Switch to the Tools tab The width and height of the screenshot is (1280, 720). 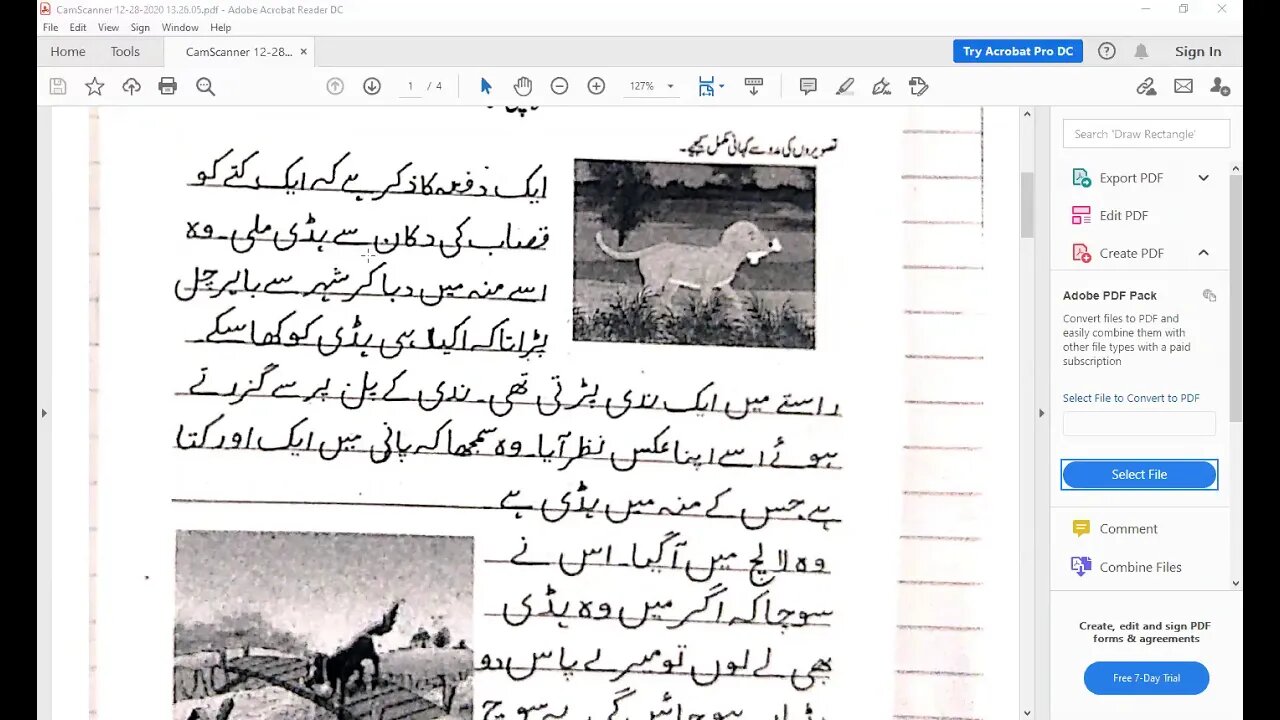coord(125,52)
